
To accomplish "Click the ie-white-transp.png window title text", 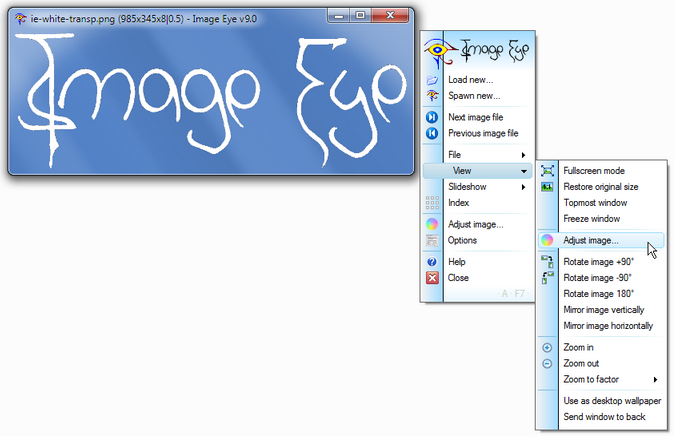I will (143, 19).
